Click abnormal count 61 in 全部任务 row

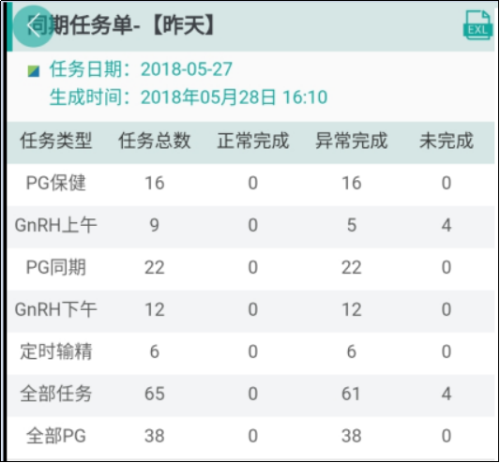click(x=351, y=394)
